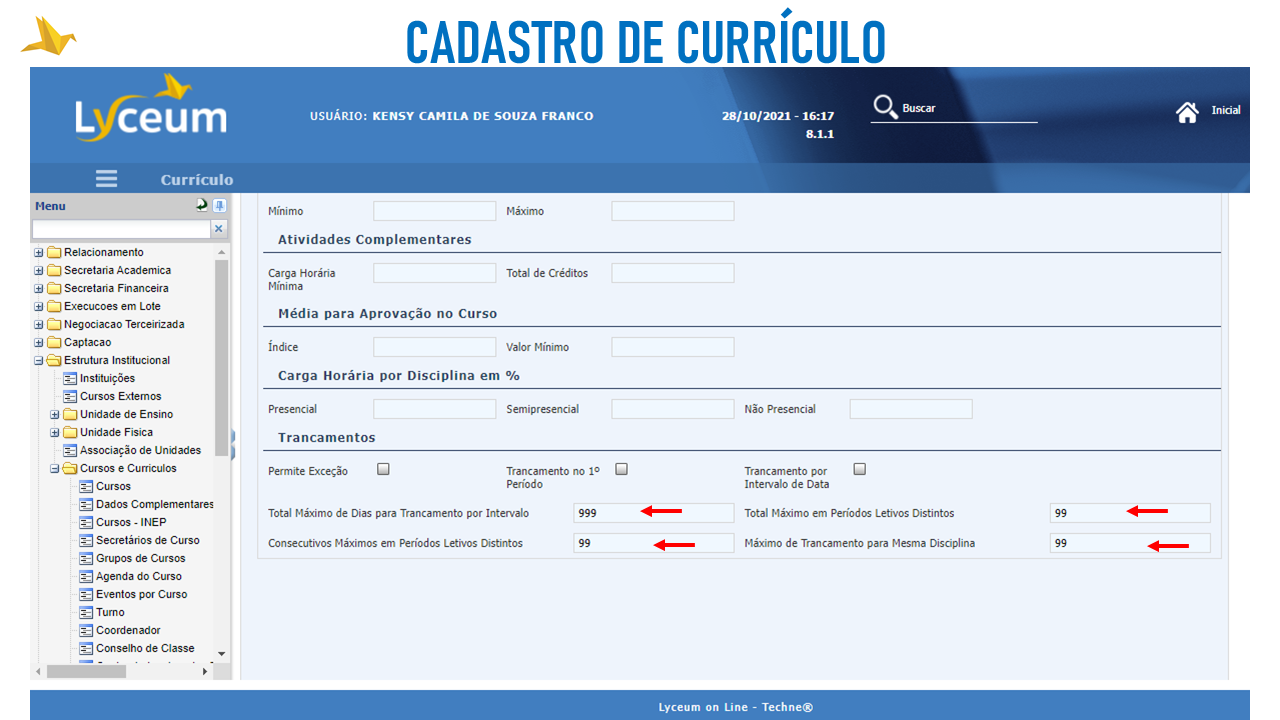Collapse the Cursos e Curriculos node

click(x=55, y=469)
